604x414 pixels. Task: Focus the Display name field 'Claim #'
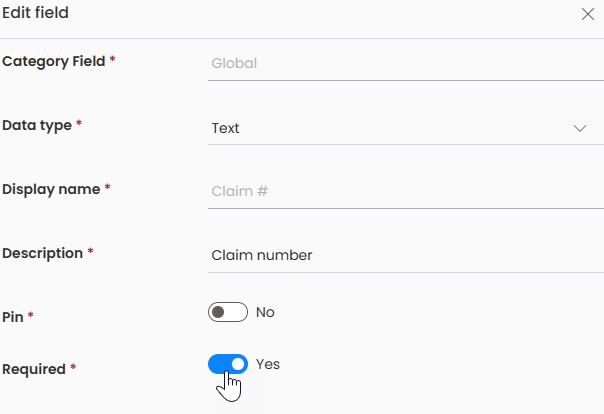(406, 191)
